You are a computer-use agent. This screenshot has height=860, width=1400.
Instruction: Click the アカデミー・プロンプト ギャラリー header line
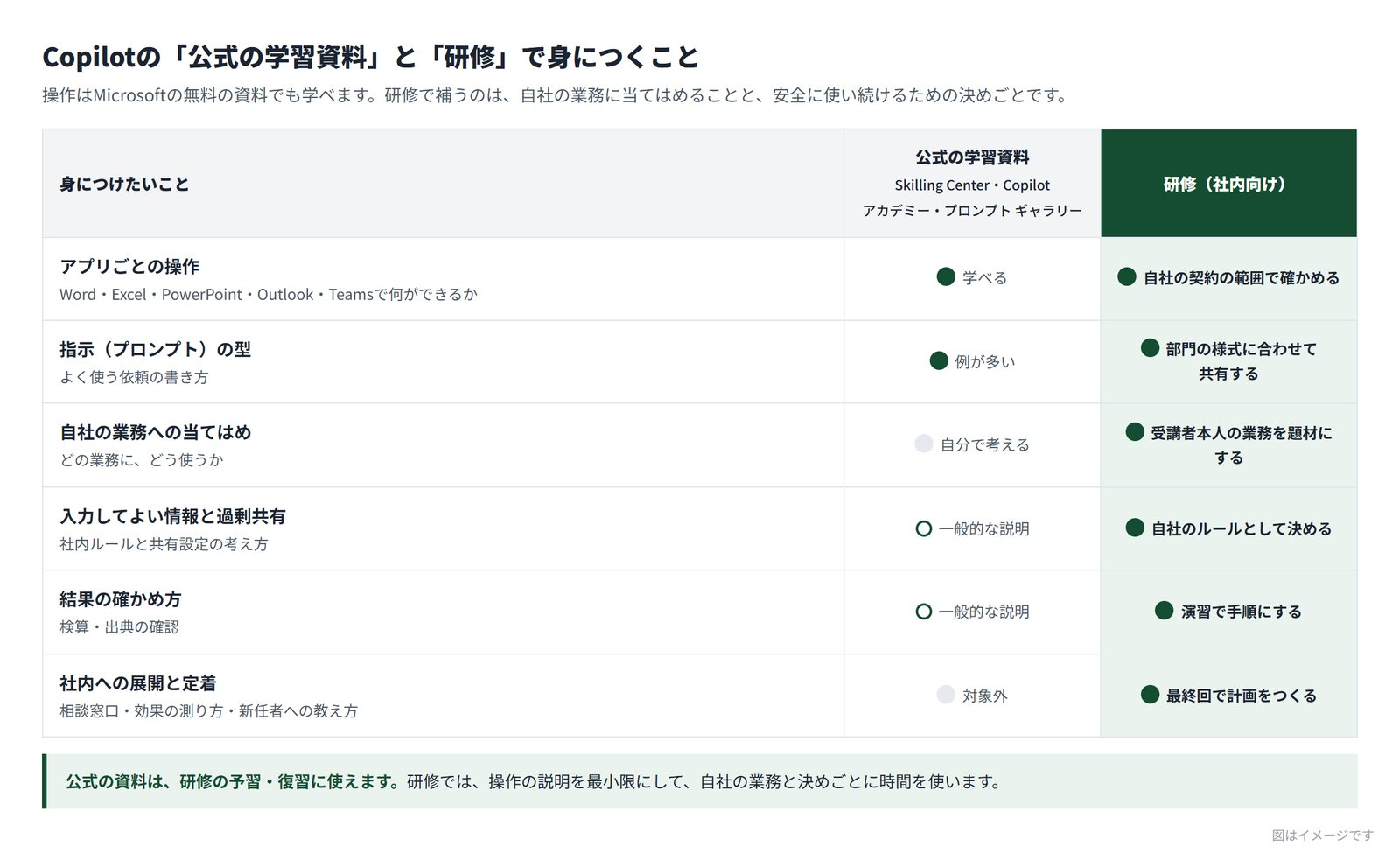[972, 211]
